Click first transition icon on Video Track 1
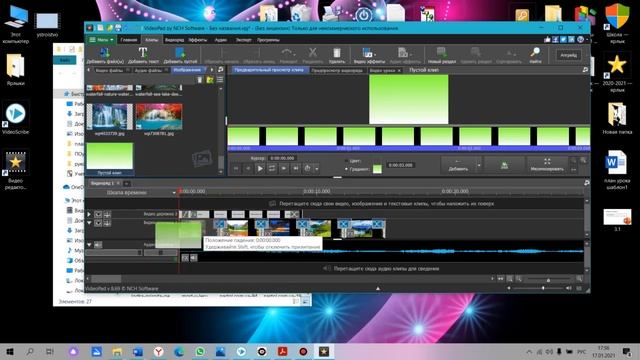Screen dimensions: 640x360 pos(220,224)
